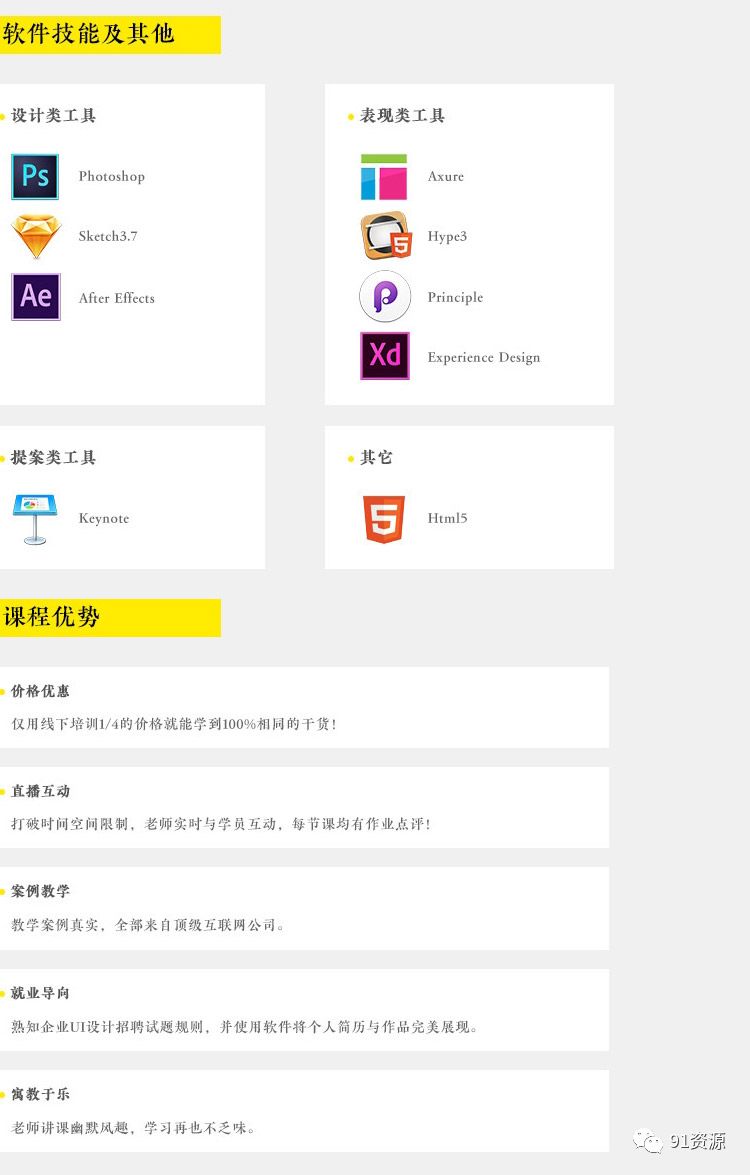750x1175 pixels.
Task: Click the line 仅用线下培训1/4的价格
Action: [174, 724]
